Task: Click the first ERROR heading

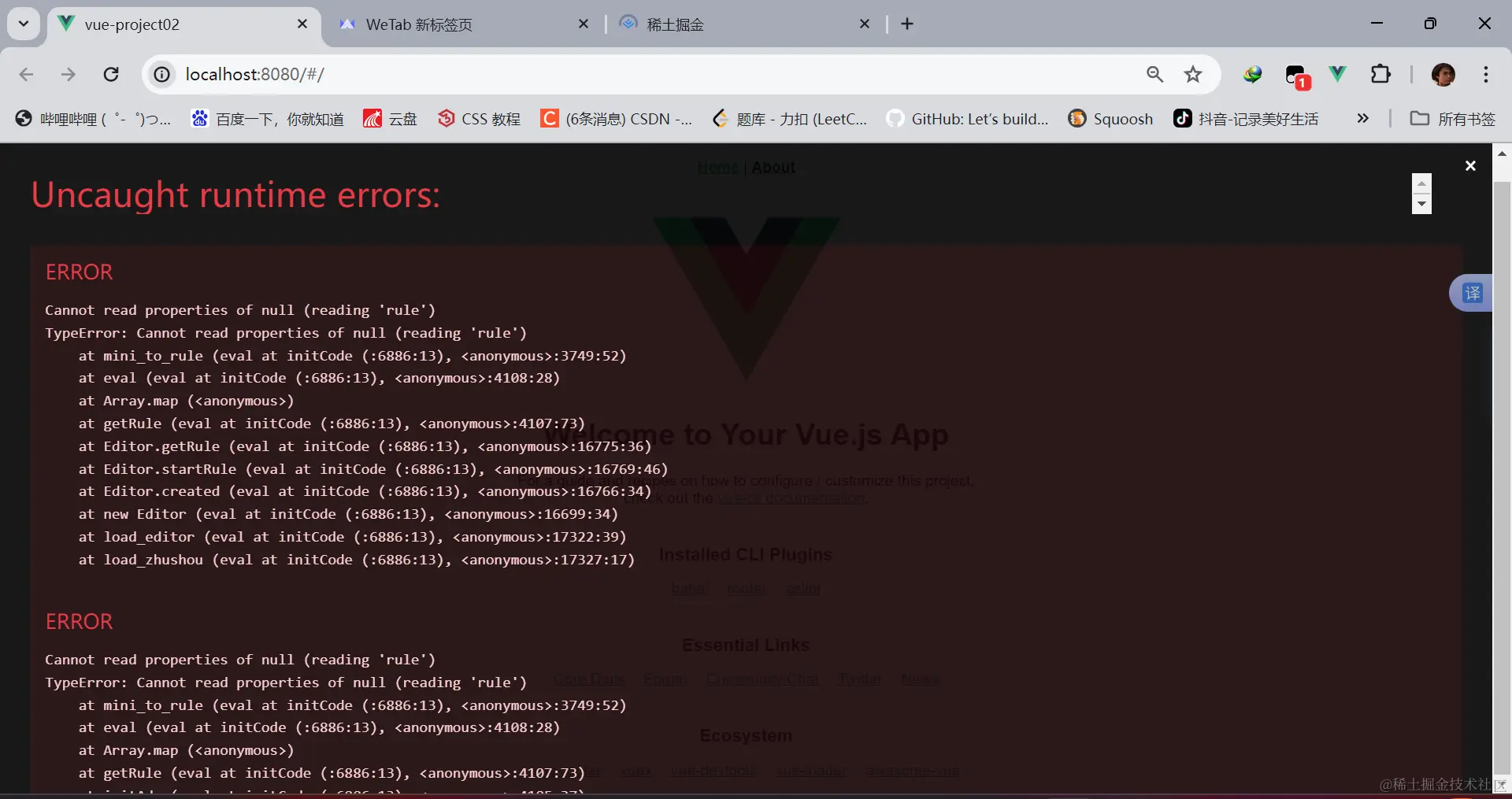Action: (79, 272)
